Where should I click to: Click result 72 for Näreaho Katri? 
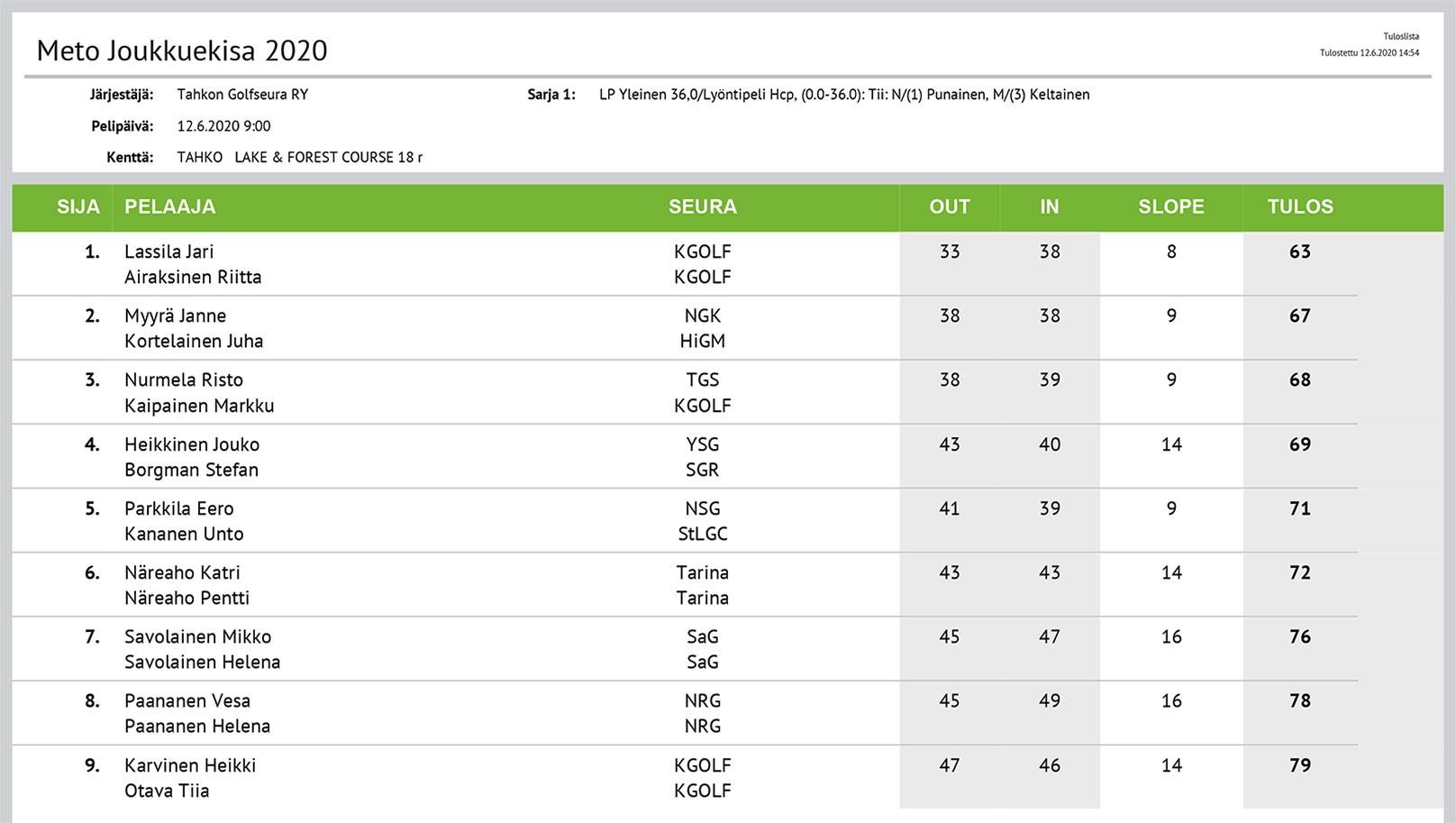click(1300, 572)
